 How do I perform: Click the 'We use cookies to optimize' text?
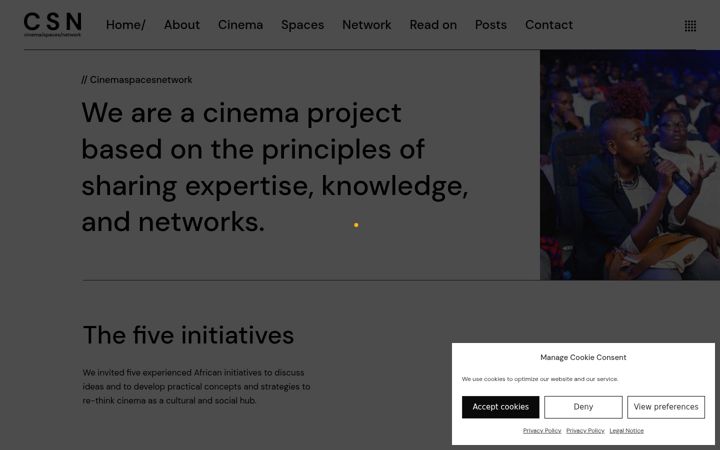tap(540, 379)
